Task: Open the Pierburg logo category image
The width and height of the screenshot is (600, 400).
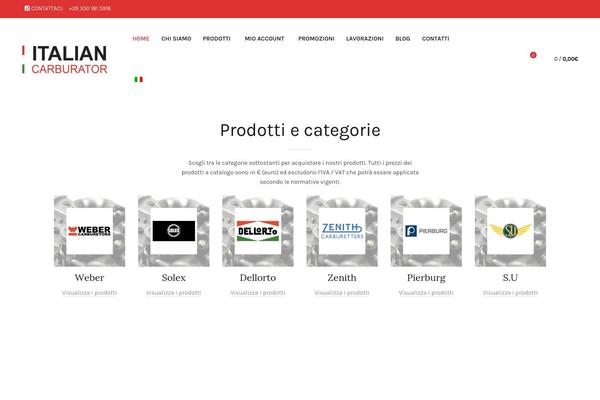Action: click(x=426, y=231)
